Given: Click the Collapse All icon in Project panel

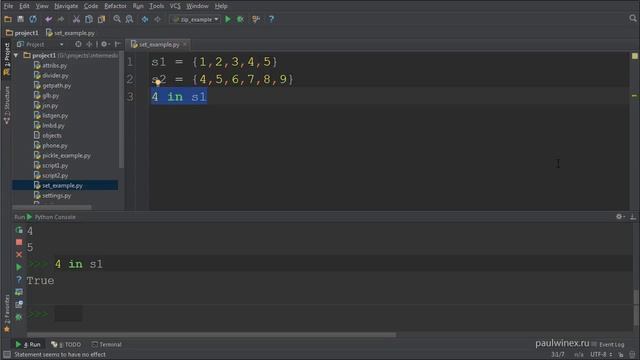Looking at the screenshot, I should click(89, 44).
